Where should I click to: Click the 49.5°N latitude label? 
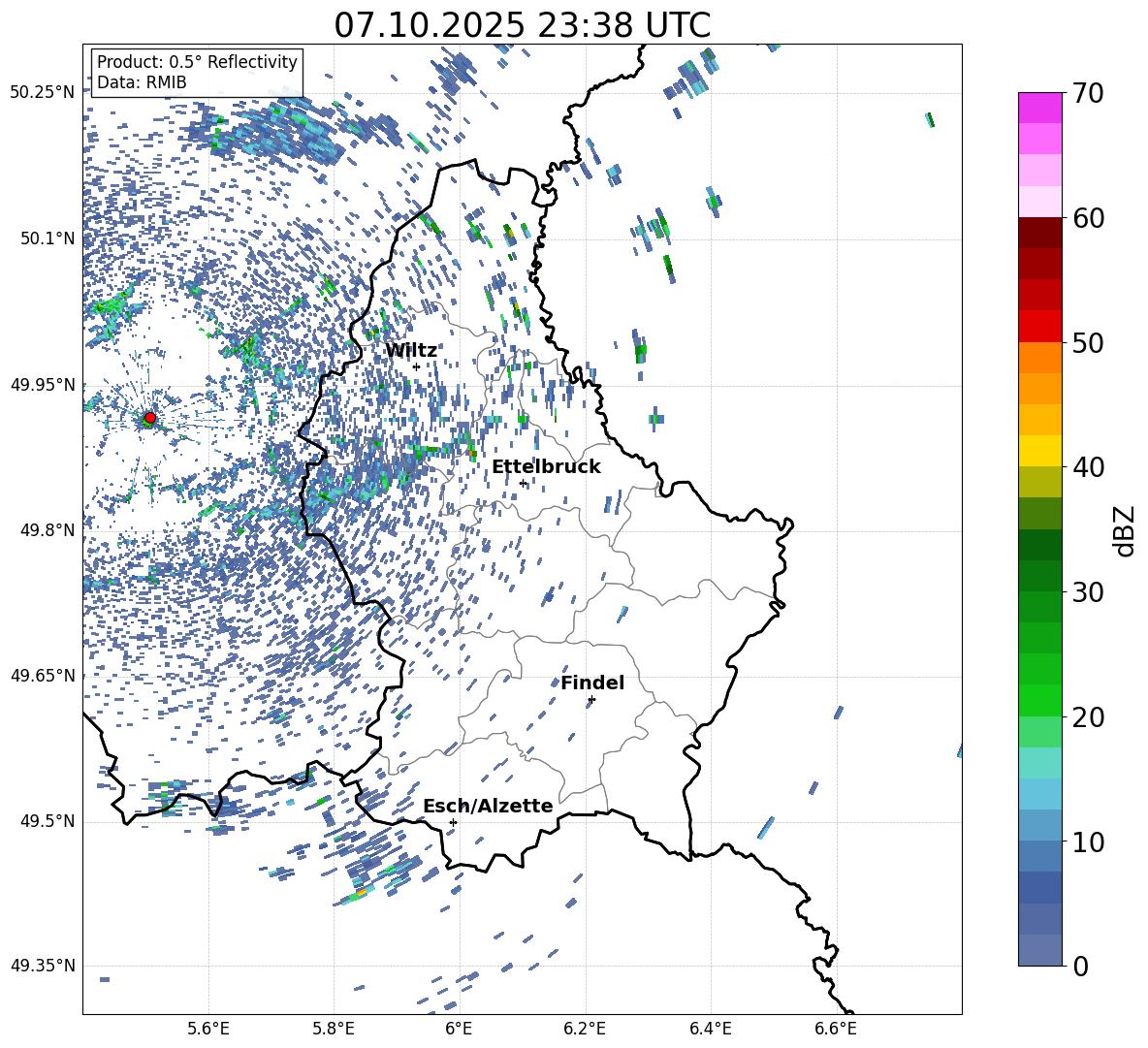point(48,821)
